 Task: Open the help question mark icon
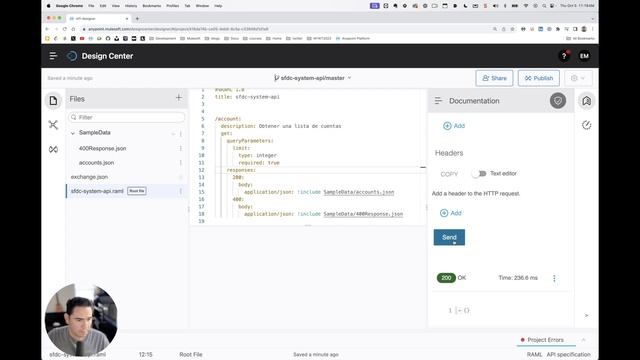(564, 56)
